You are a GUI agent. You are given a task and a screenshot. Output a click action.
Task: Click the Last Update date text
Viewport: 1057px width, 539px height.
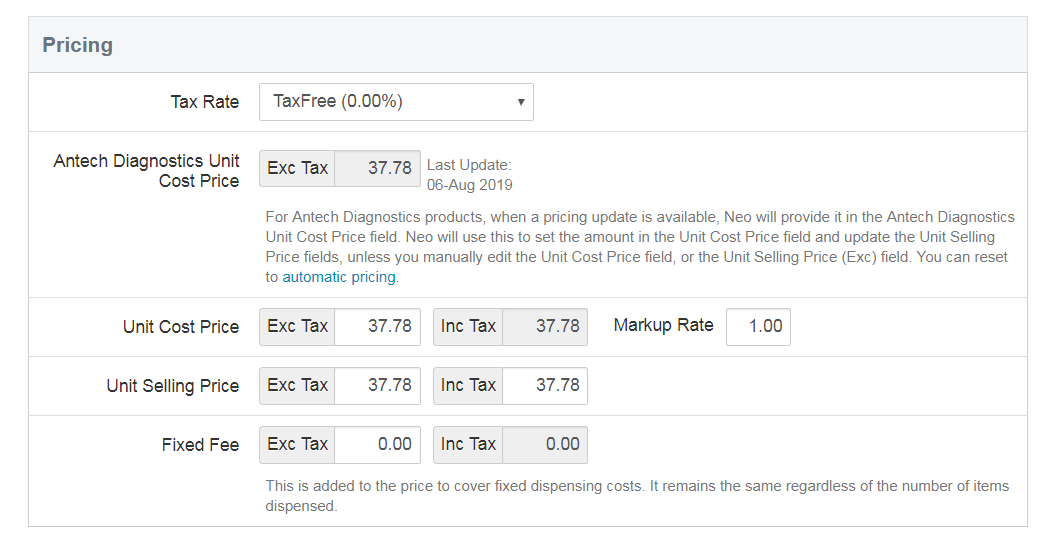click(470, 185)
